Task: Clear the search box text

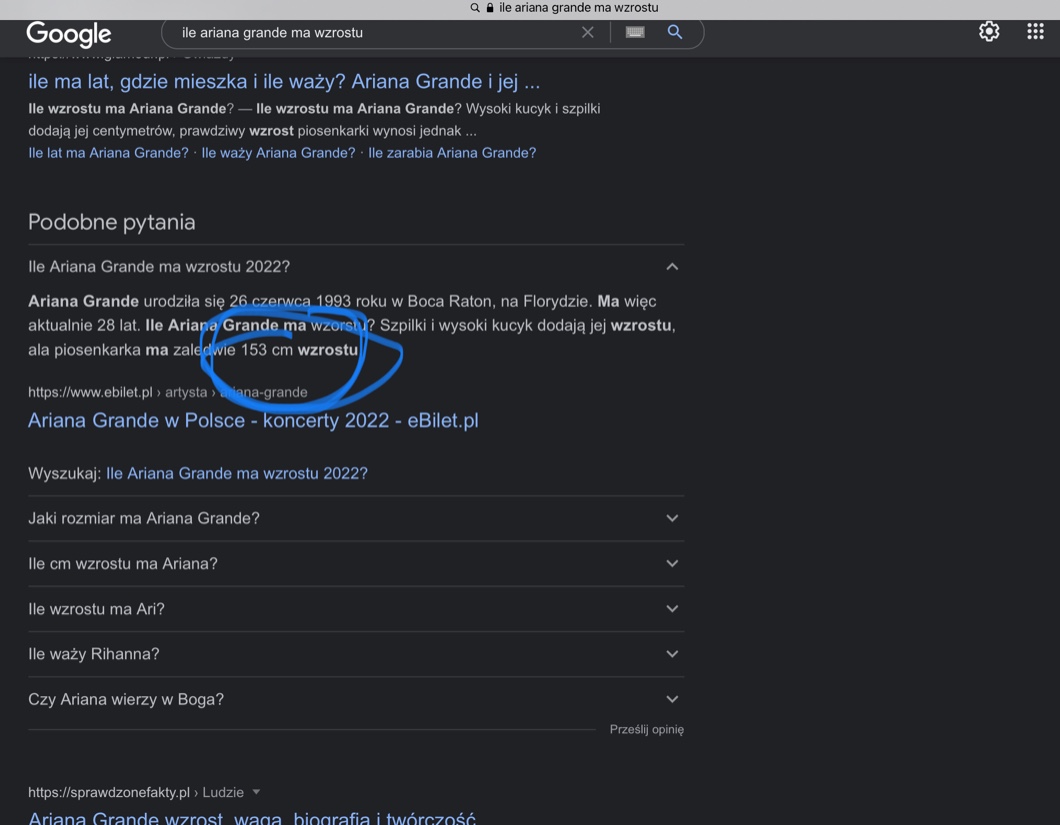Action: point(588,32)
